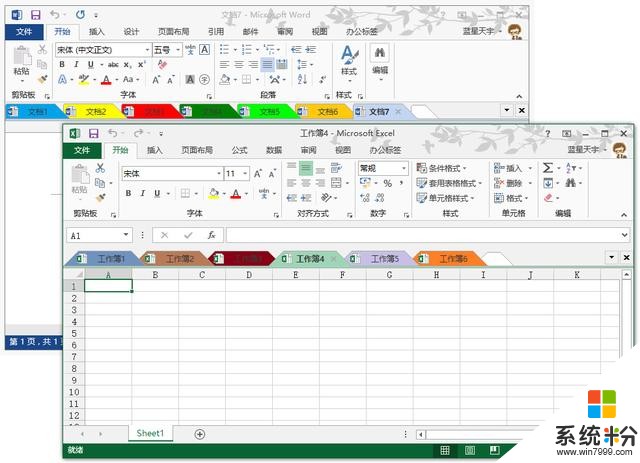
Task: Click the Excel Help question mark
Action: point(548,134)
